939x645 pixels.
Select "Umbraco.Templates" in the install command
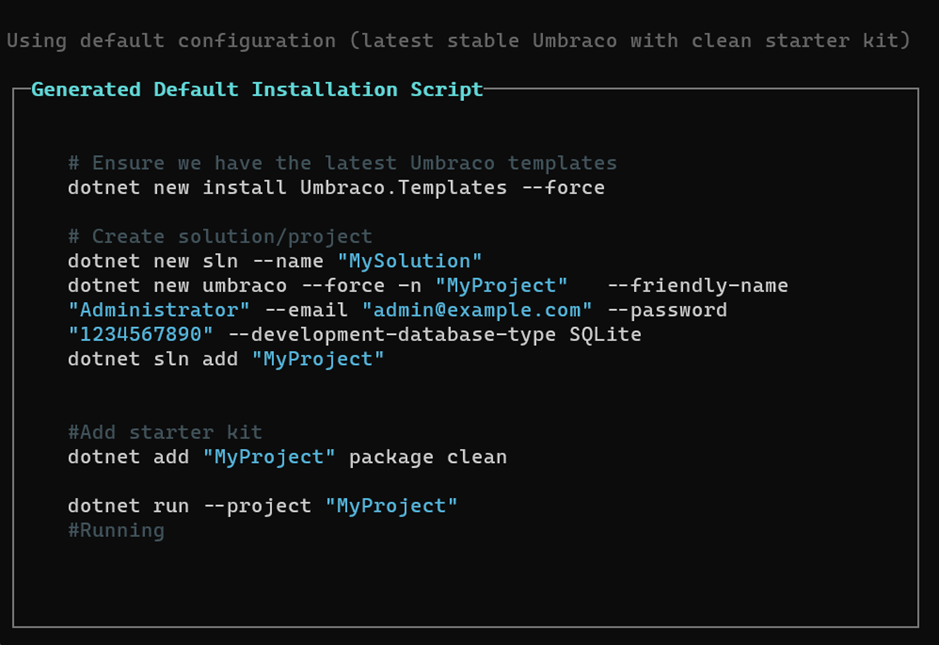(403, 188)
